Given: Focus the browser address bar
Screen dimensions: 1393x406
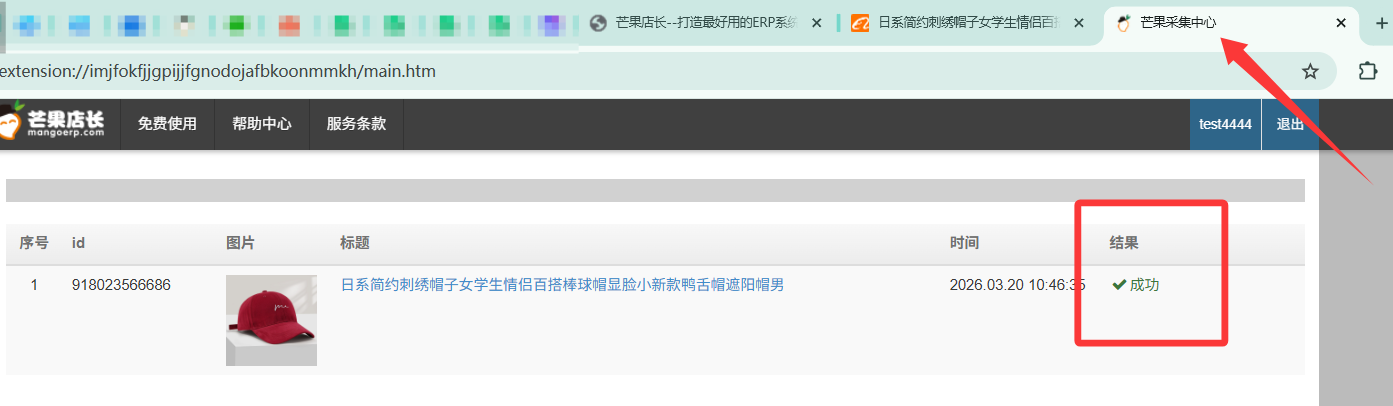Looking at the screenshot, I should coord(600,72).
